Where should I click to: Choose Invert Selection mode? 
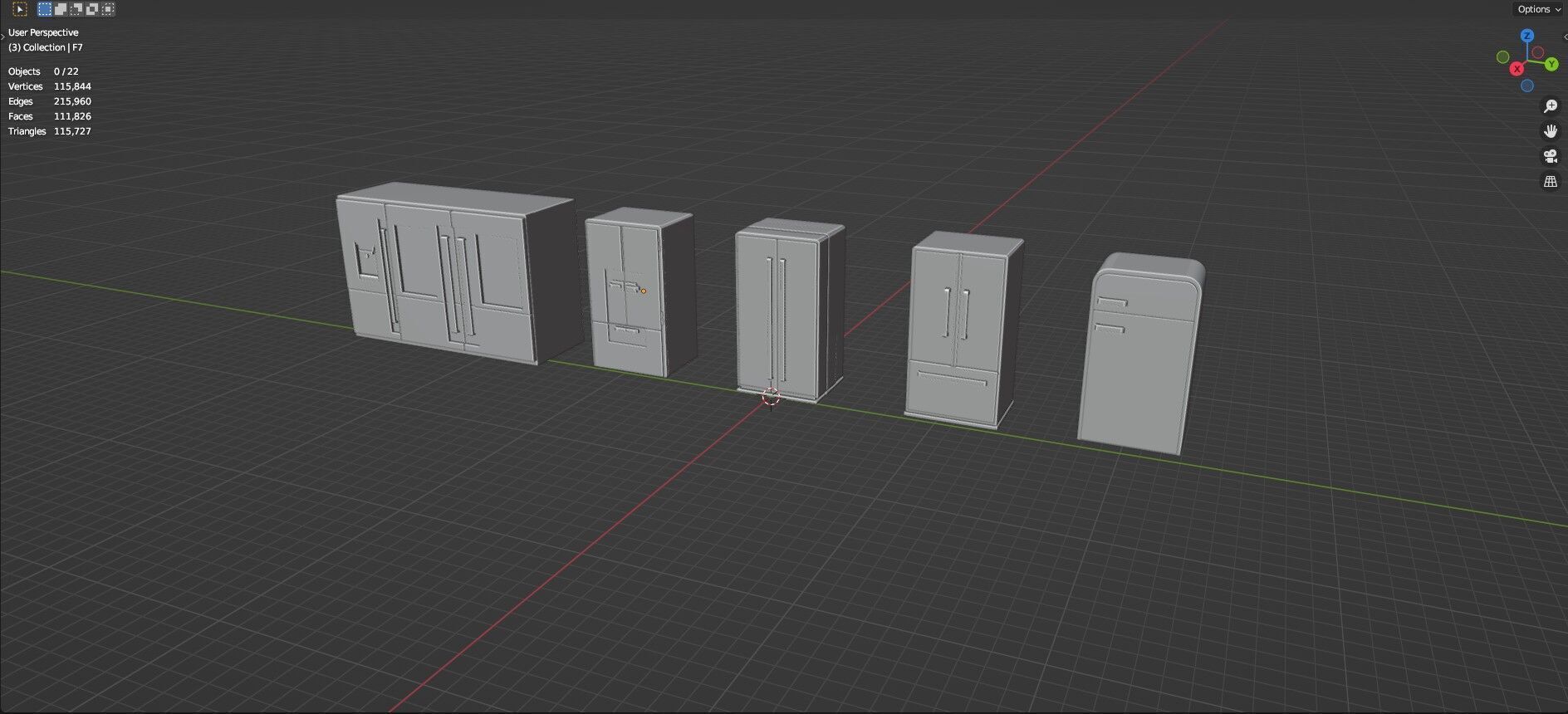point(92,9)
